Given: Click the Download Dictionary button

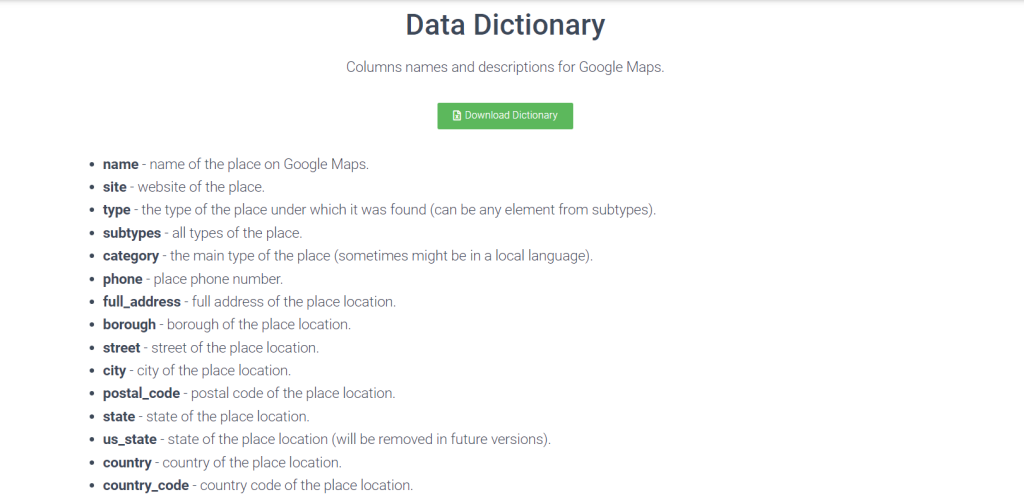Looking at the screenshot, I should (x=505, y=116).
